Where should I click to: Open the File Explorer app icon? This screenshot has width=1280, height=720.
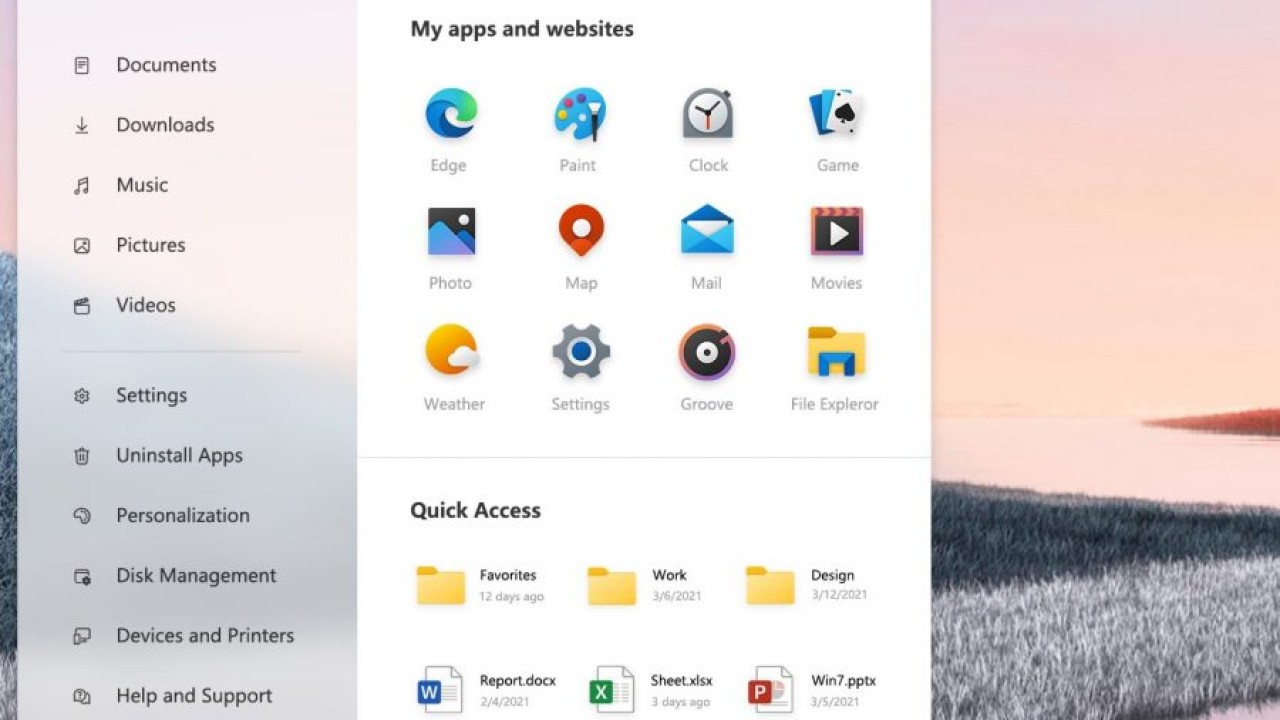[x=836, y=352]
